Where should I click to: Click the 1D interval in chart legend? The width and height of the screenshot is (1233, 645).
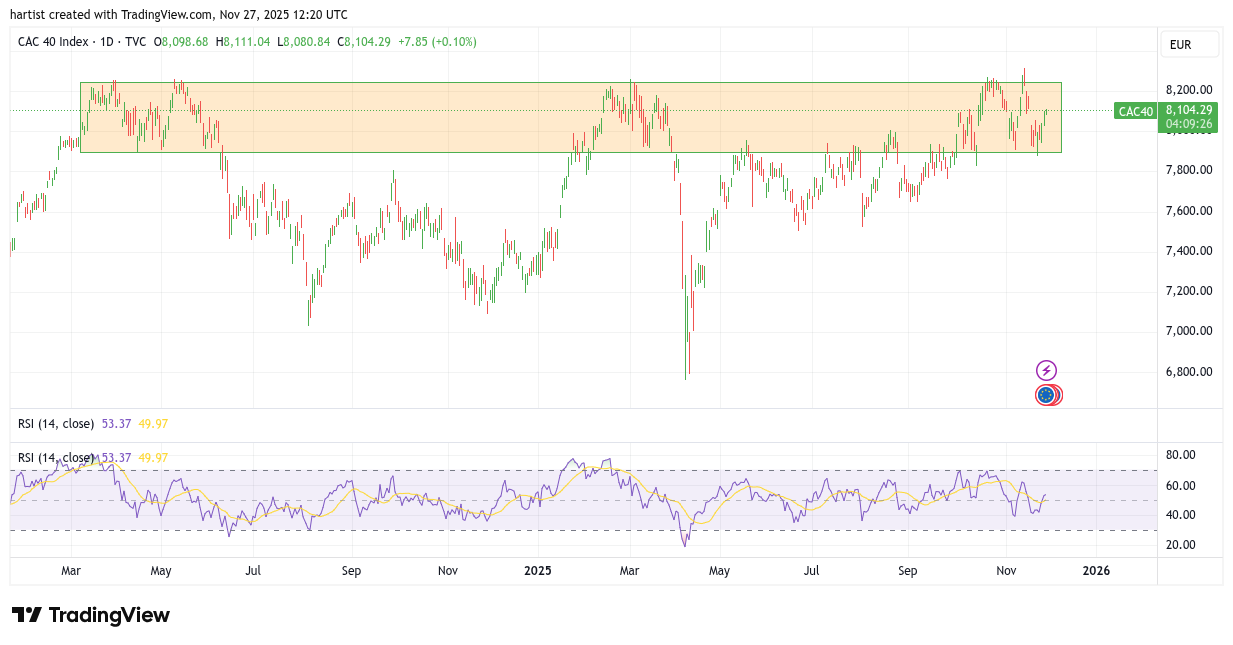[x=106, y=42]
